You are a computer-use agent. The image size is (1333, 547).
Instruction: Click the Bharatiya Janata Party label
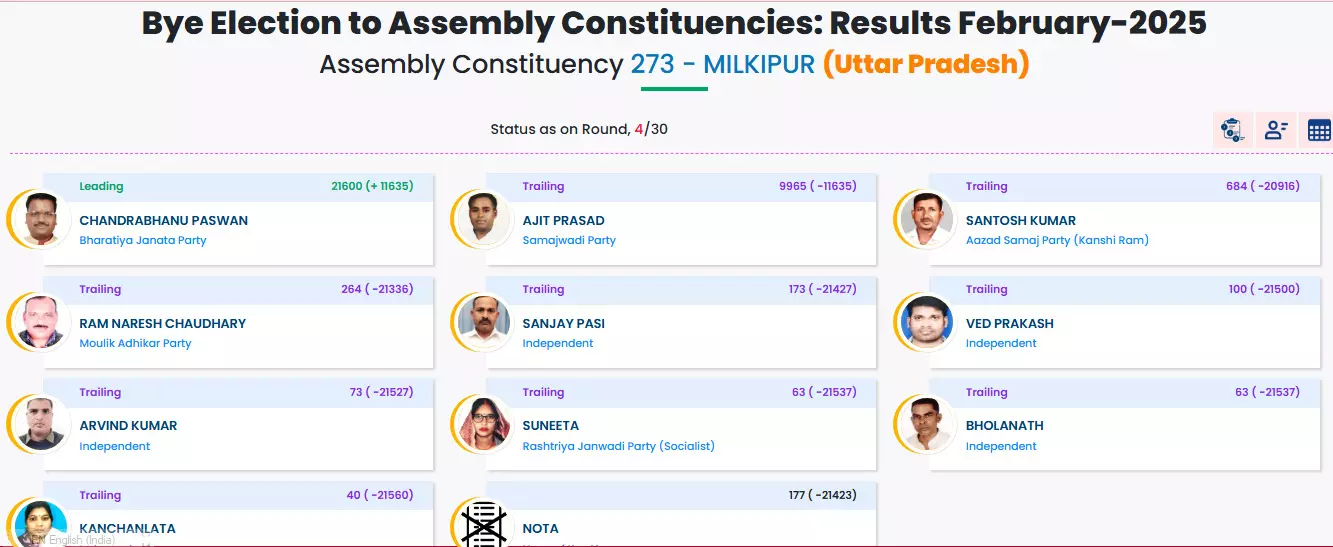[143, 241]
